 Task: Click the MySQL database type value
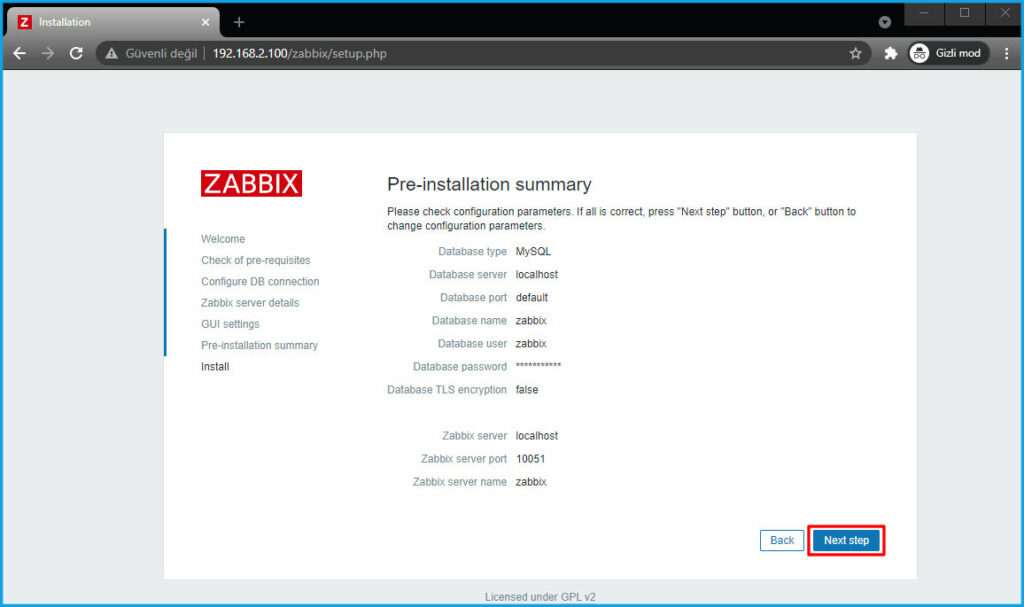coord(533,252)
